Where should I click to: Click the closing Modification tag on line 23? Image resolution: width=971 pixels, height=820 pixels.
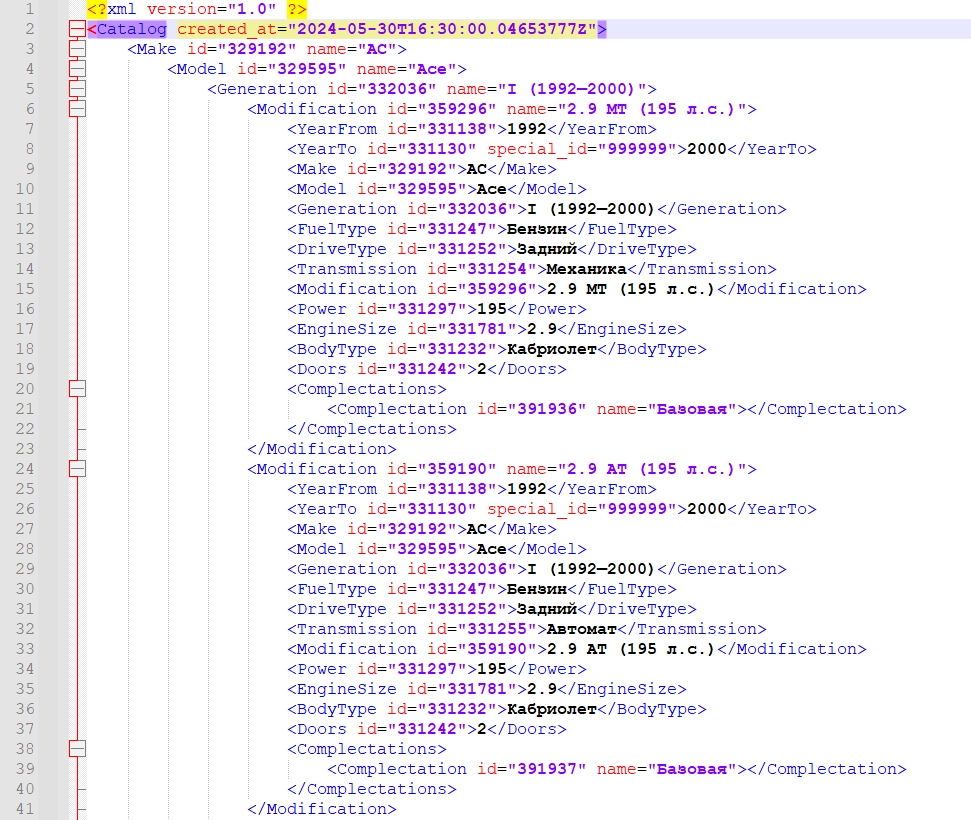(x=322, y=449)
